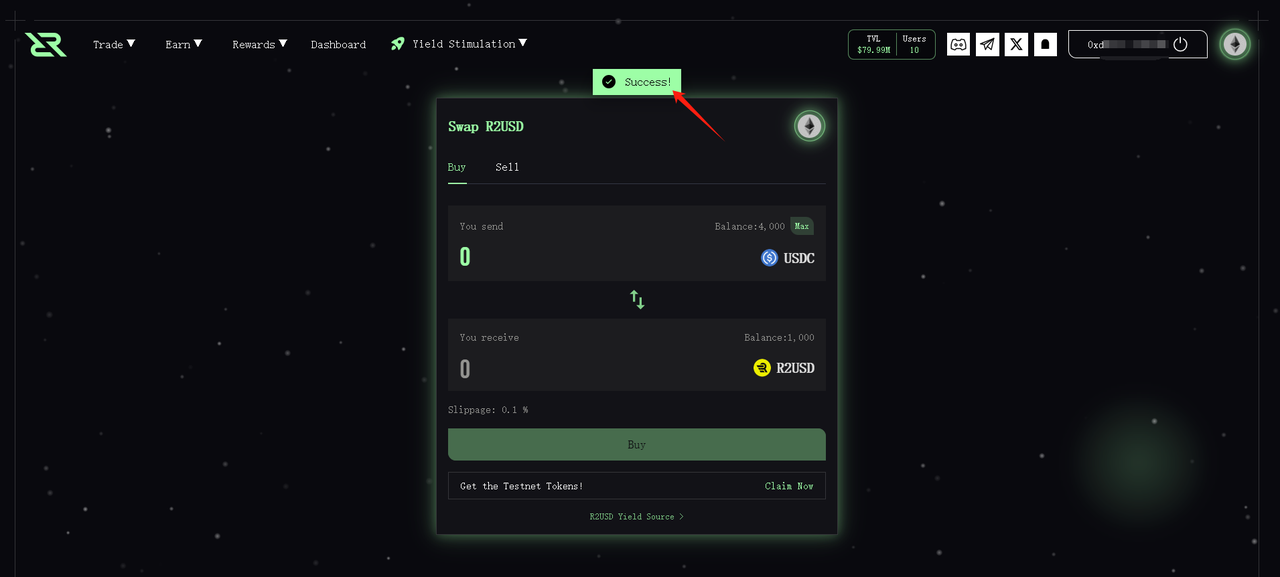Click the Max balance button
The image size is (1280, 577).
[x=802, y=226]
